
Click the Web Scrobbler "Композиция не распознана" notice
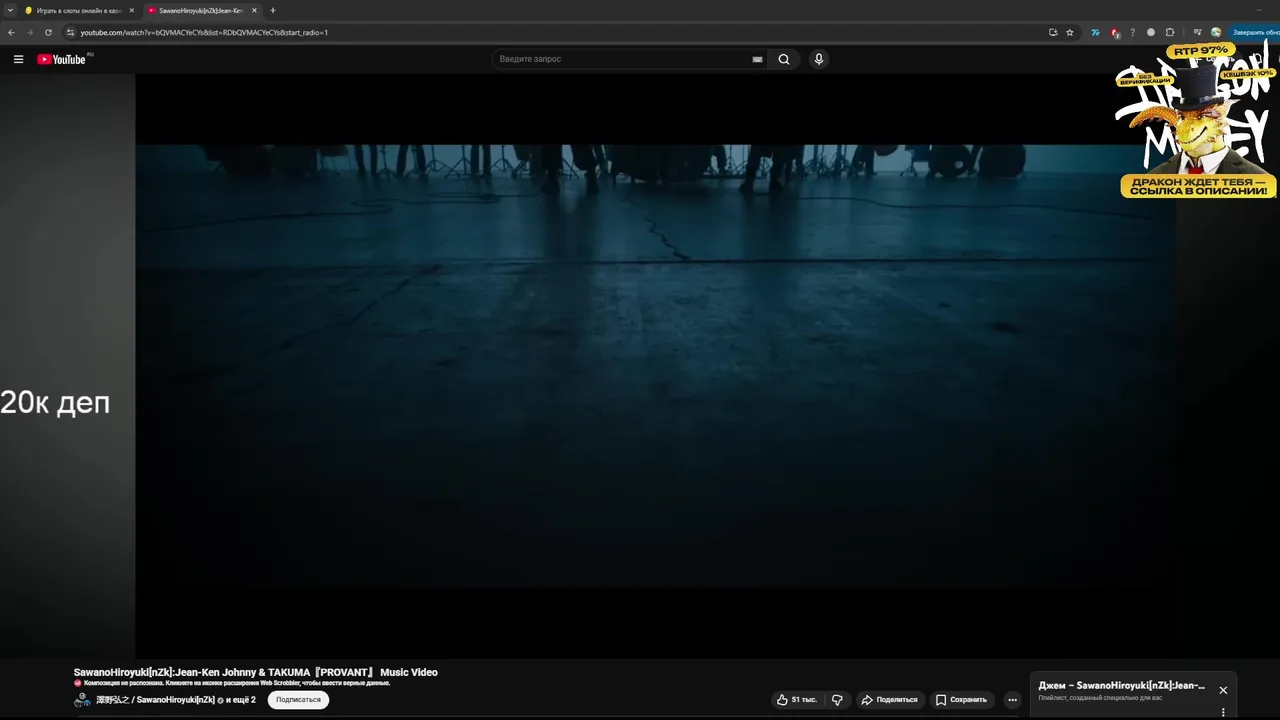tap(232, 683)
